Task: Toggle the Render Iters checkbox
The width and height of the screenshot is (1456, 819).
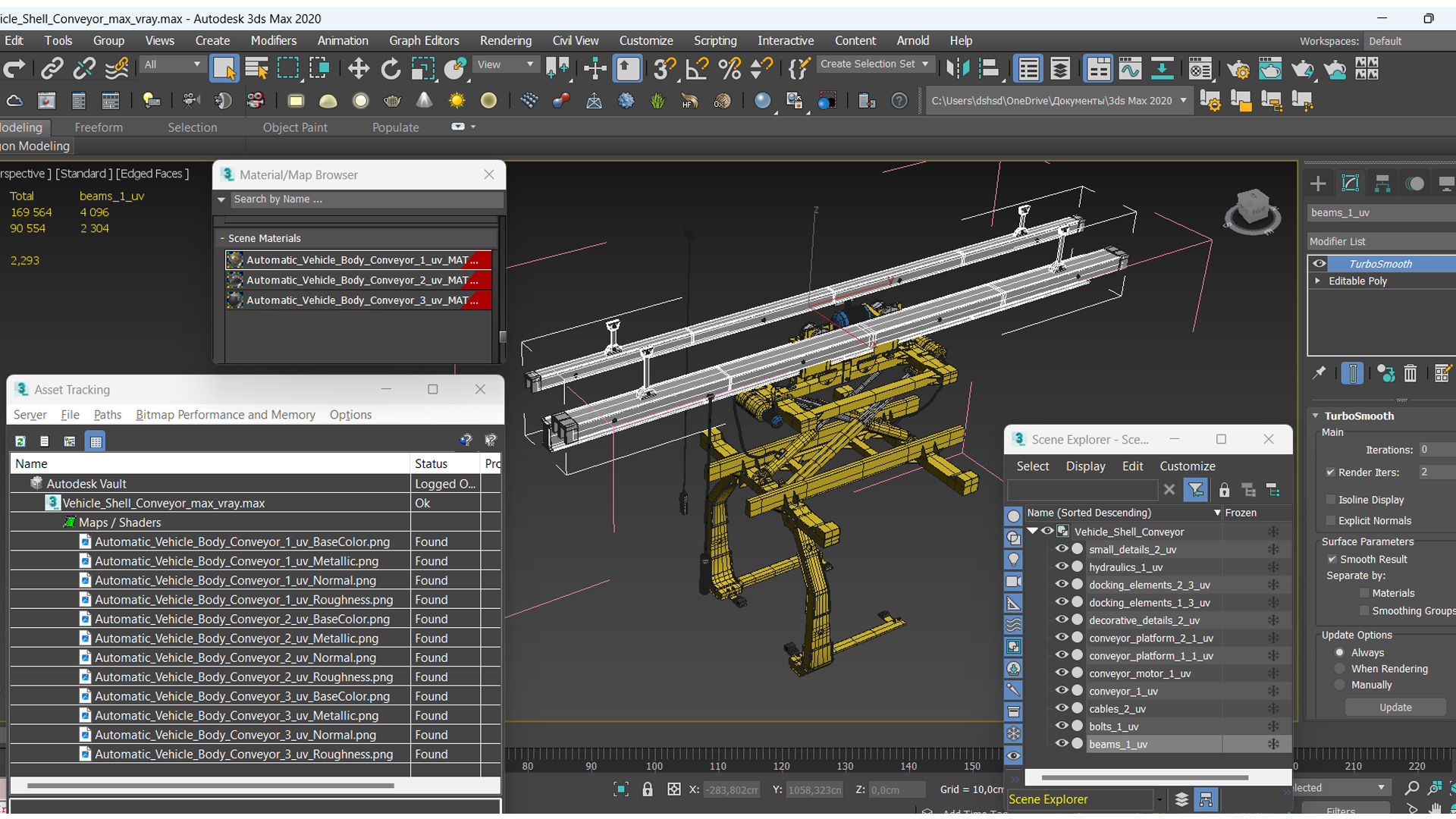Action: coord(1330,472)
